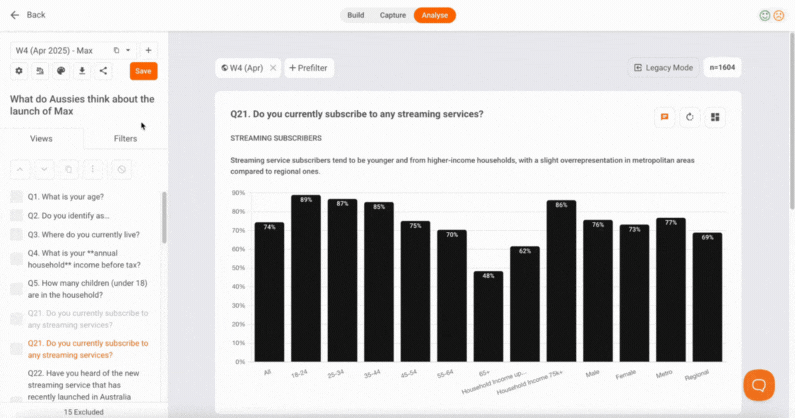This screenshot has height=418, width=795.
Task: Click the refresh icon on chart card
Action: (x=690, y=117)
